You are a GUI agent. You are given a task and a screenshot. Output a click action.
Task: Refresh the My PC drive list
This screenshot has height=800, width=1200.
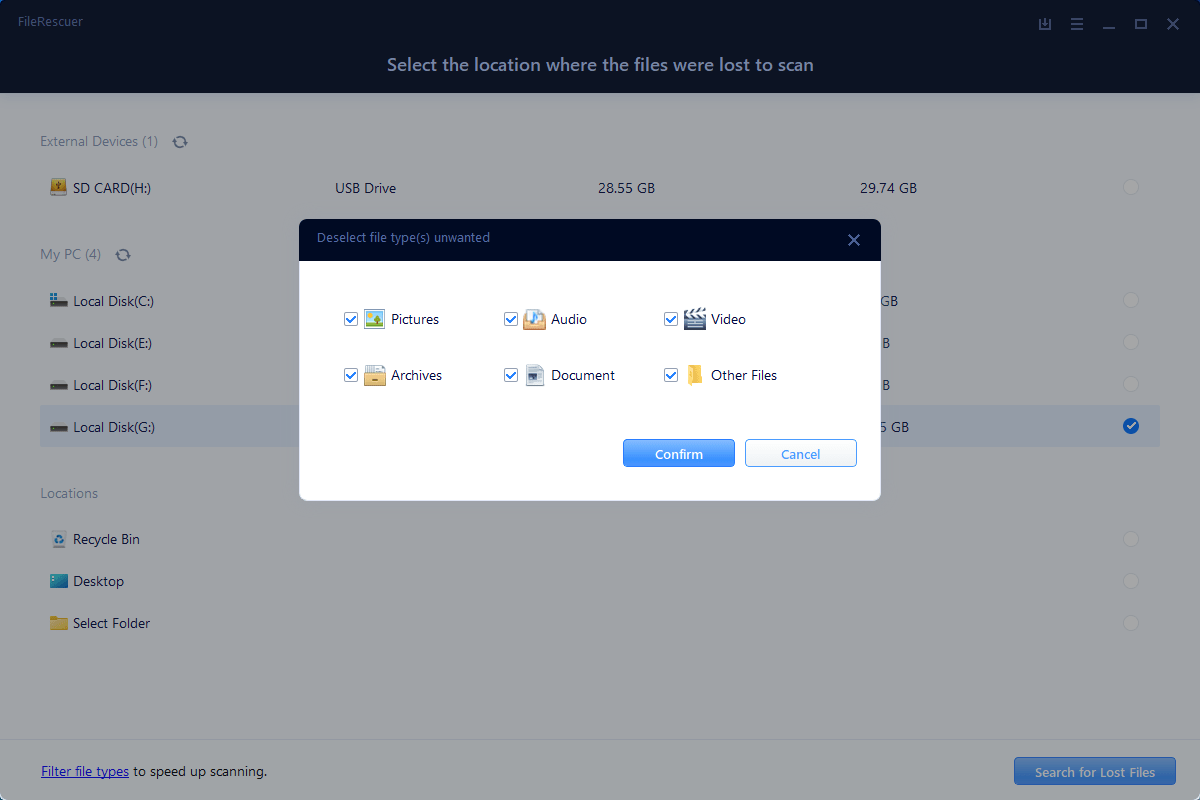pos(123,255)
